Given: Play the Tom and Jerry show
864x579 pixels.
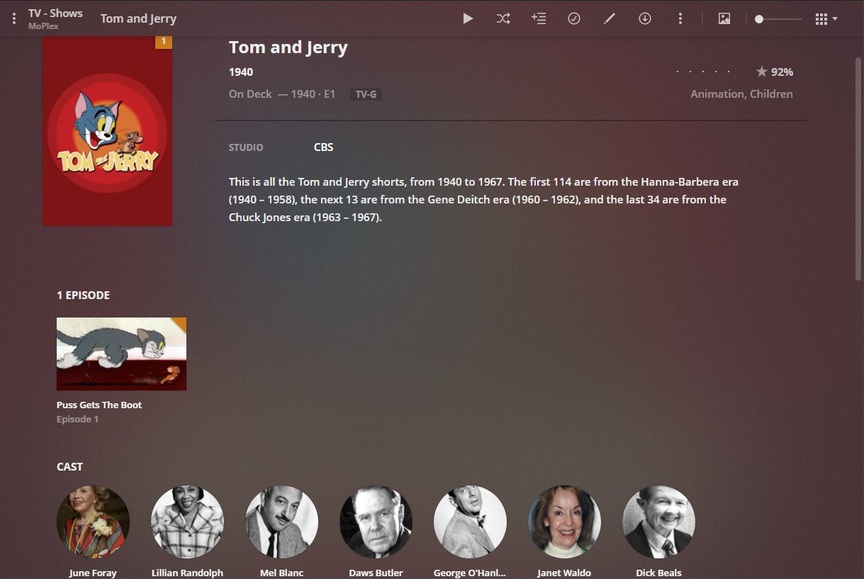Looking at the screenshot, I should pos(468,19).
